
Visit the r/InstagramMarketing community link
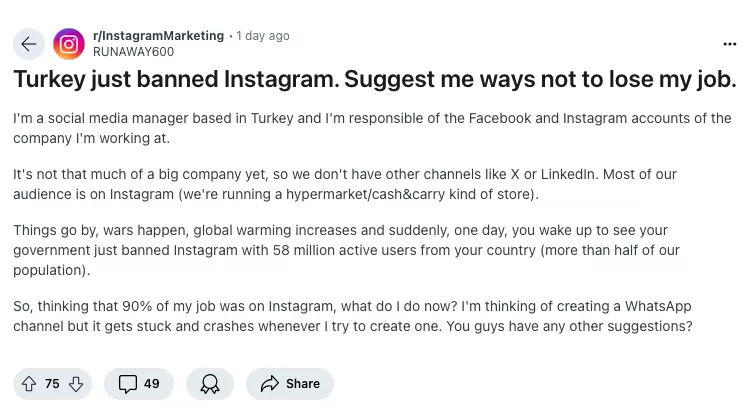point(157,35)
